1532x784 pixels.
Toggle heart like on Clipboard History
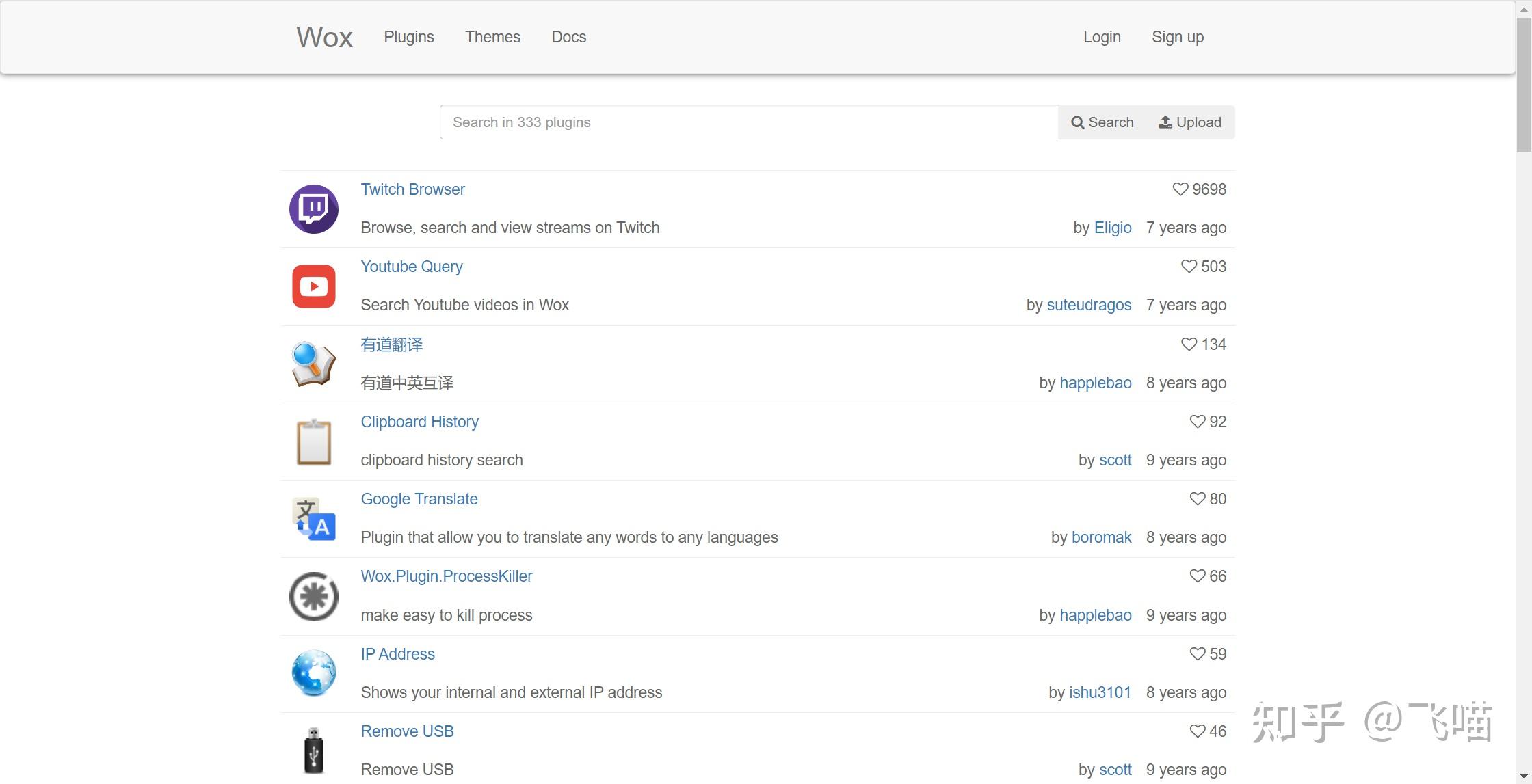1197,422
